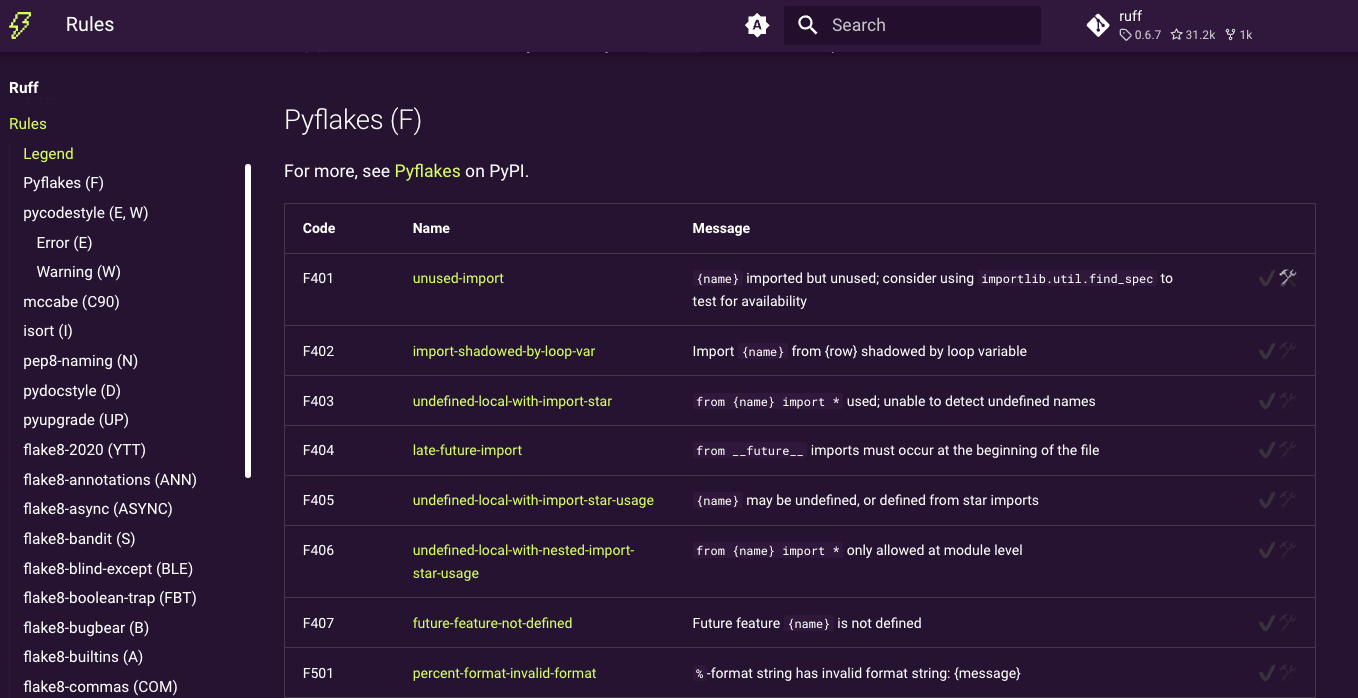Jump to pyupgrade (UP) in the sidebar
The width and height of the screenshot is (1358, 698).
coord(76,420)
